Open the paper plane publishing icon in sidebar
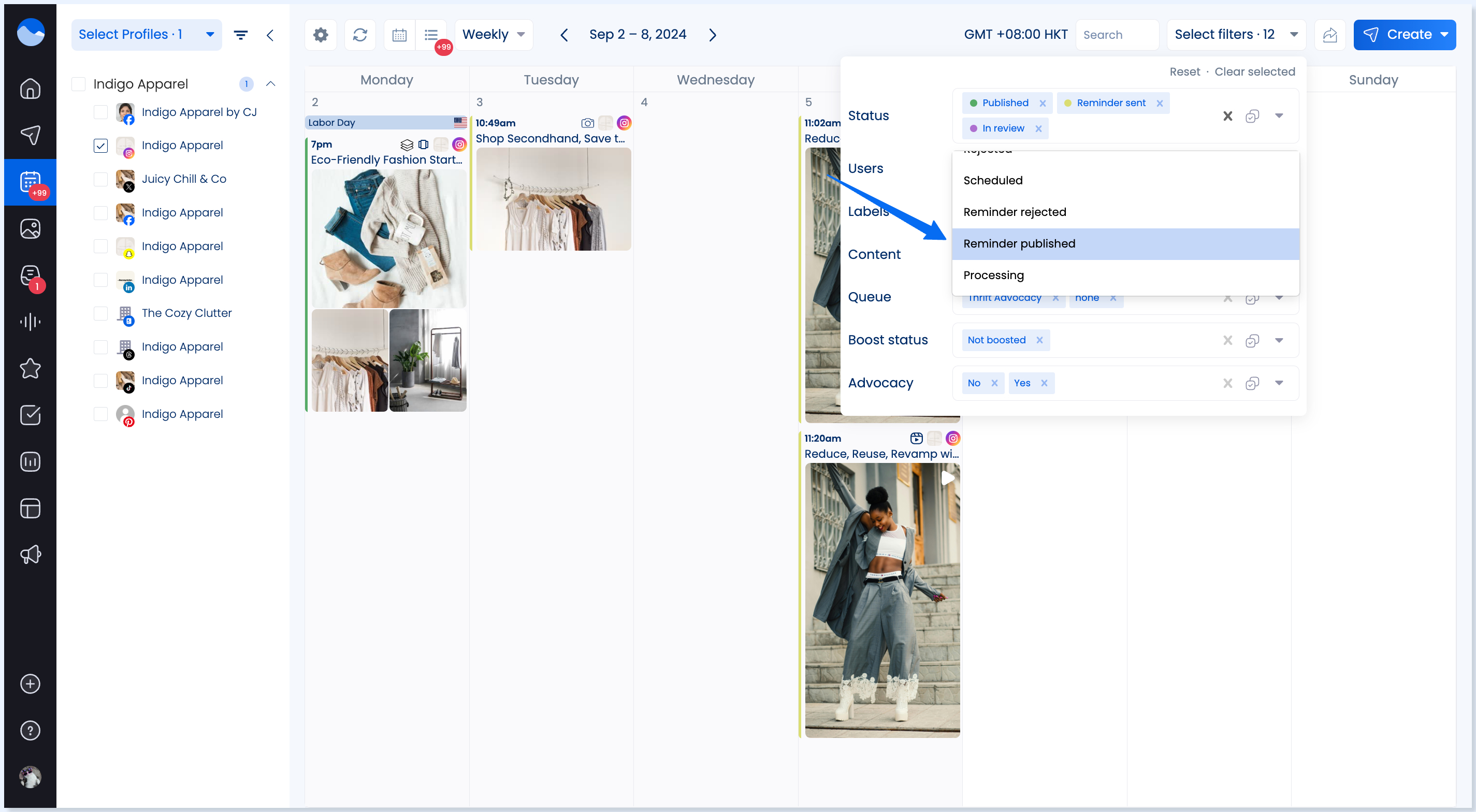 click(x=31, y=135)
